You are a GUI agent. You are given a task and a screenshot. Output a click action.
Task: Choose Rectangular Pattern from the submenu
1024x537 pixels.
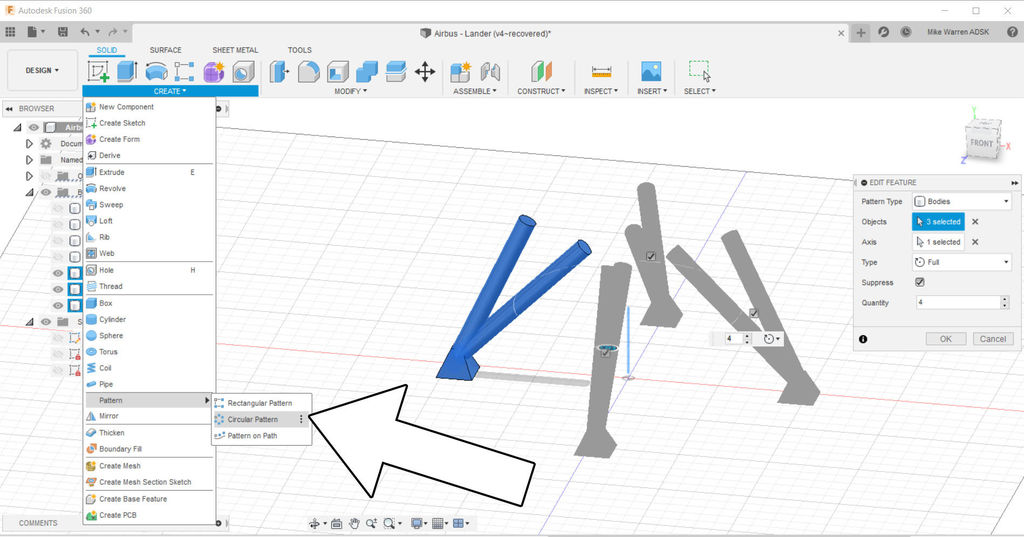(261, 403)
